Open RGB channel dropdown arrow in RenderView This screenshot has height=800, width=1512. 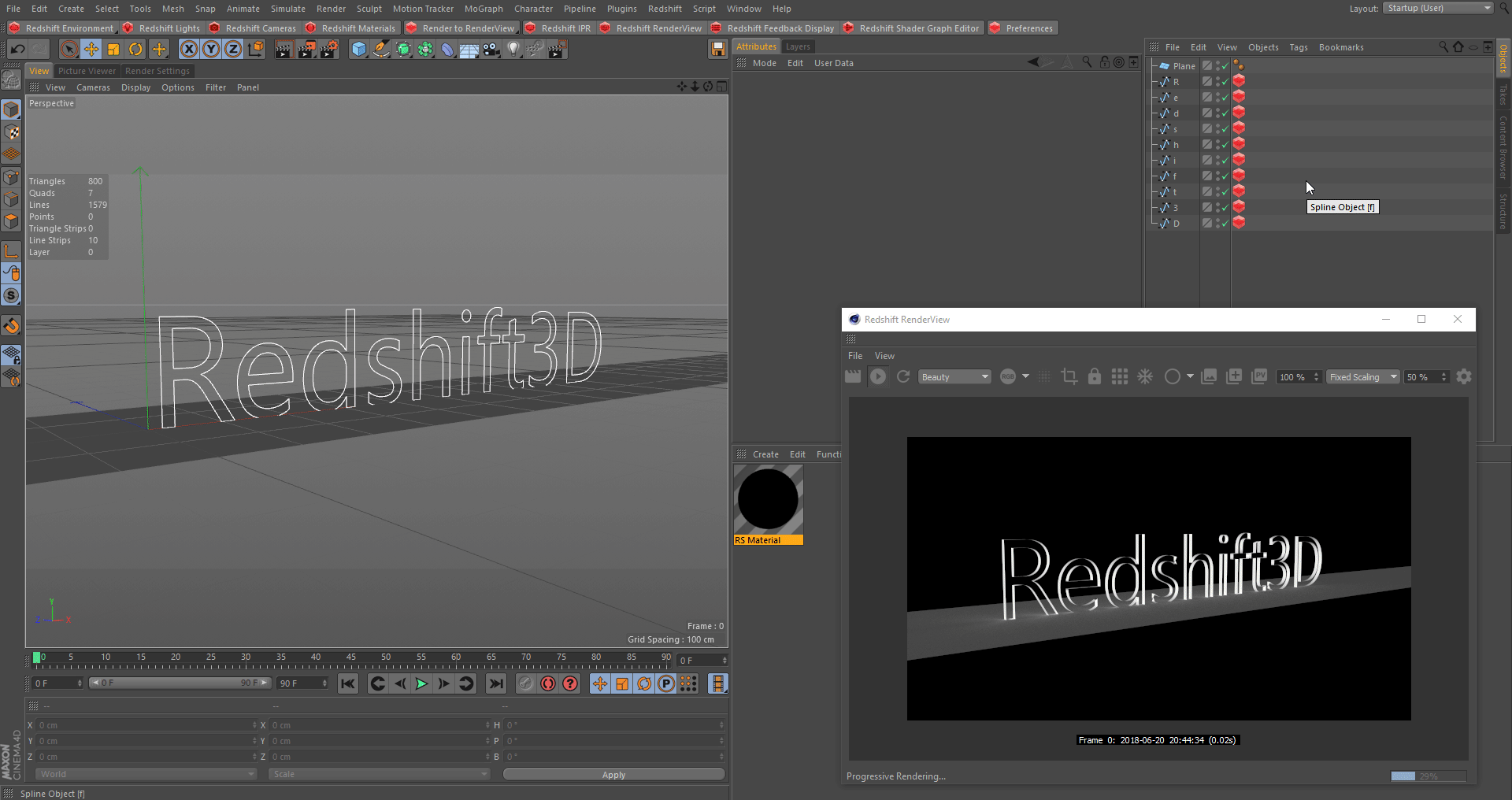pyautogui.click(x=1025, y=376)
